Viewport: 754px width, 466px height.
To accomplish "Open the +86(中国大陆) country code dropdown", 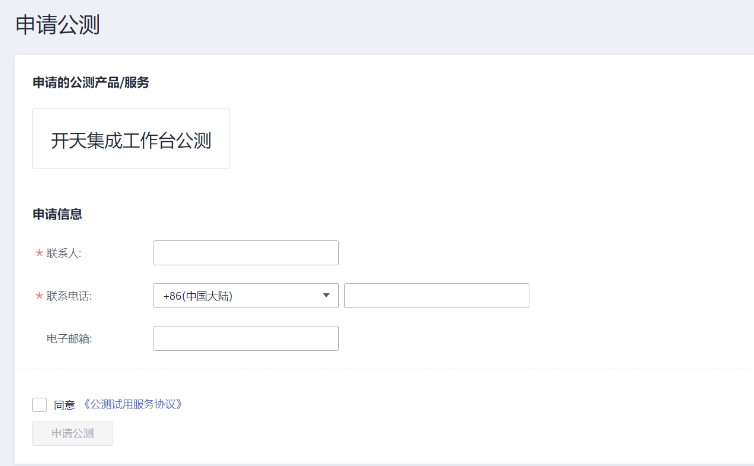I will pos(245,296).
